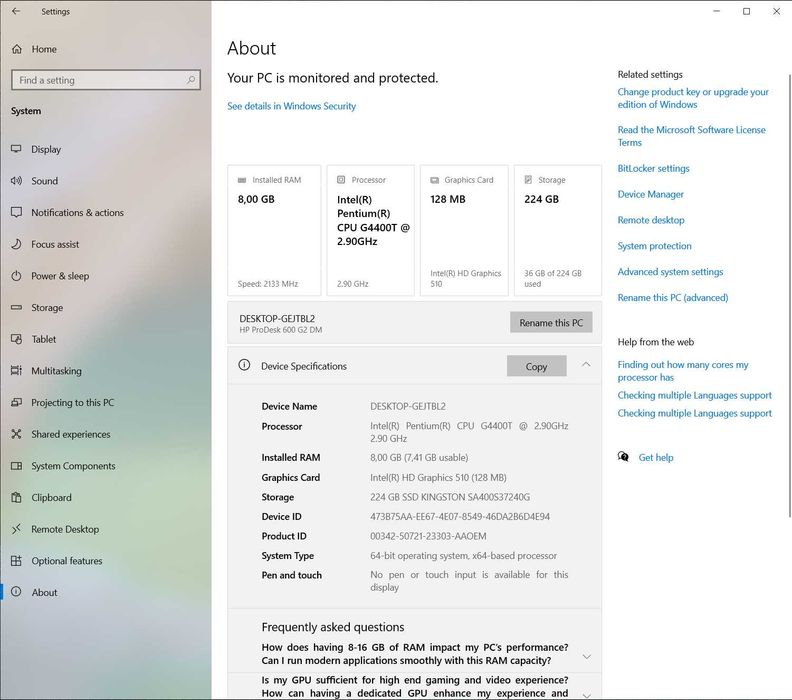Open the Device Manager link
The image size is (792, 700).
click(651, 194)
